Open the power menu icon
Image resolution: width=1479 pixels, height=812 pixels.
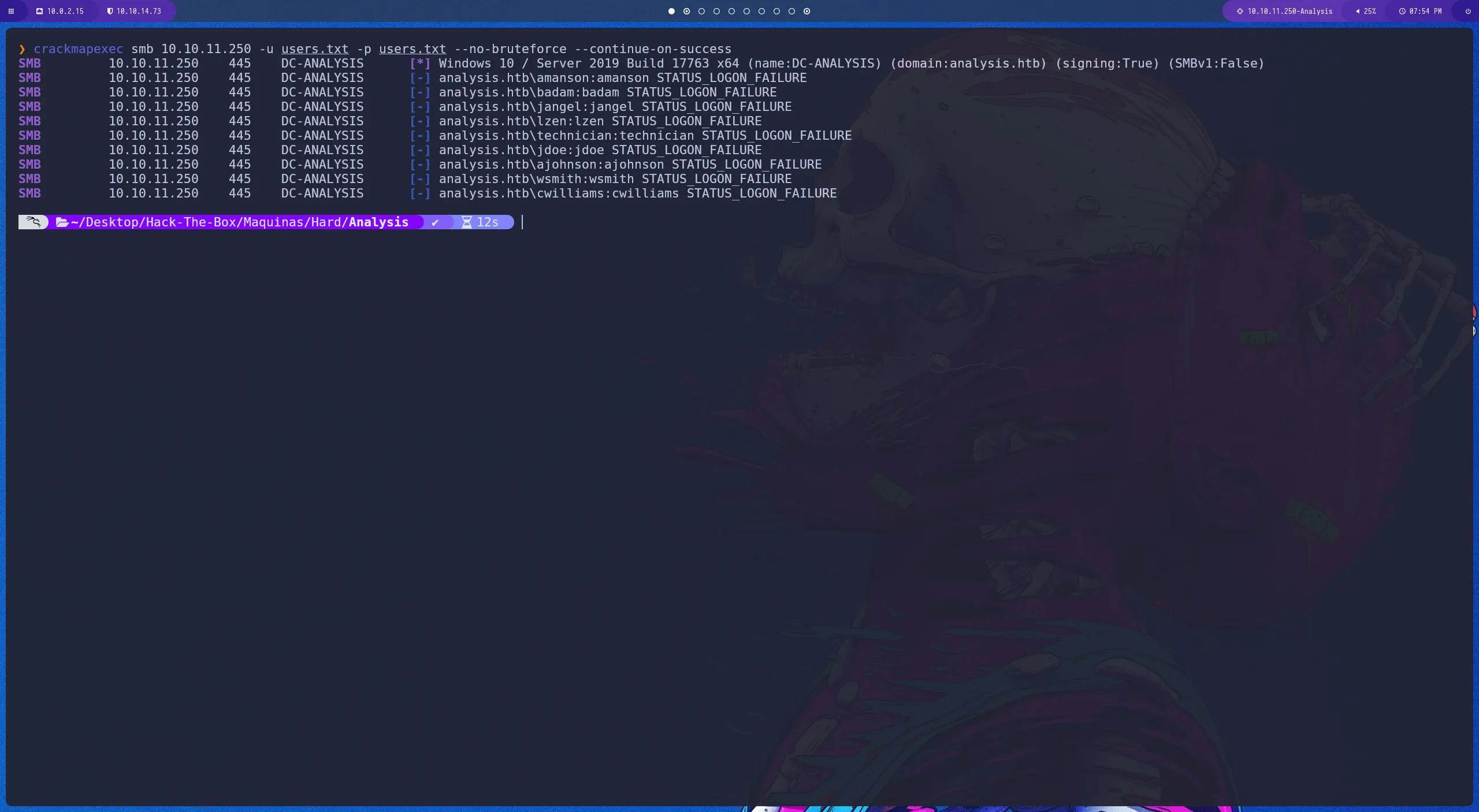pos(1468,11)
